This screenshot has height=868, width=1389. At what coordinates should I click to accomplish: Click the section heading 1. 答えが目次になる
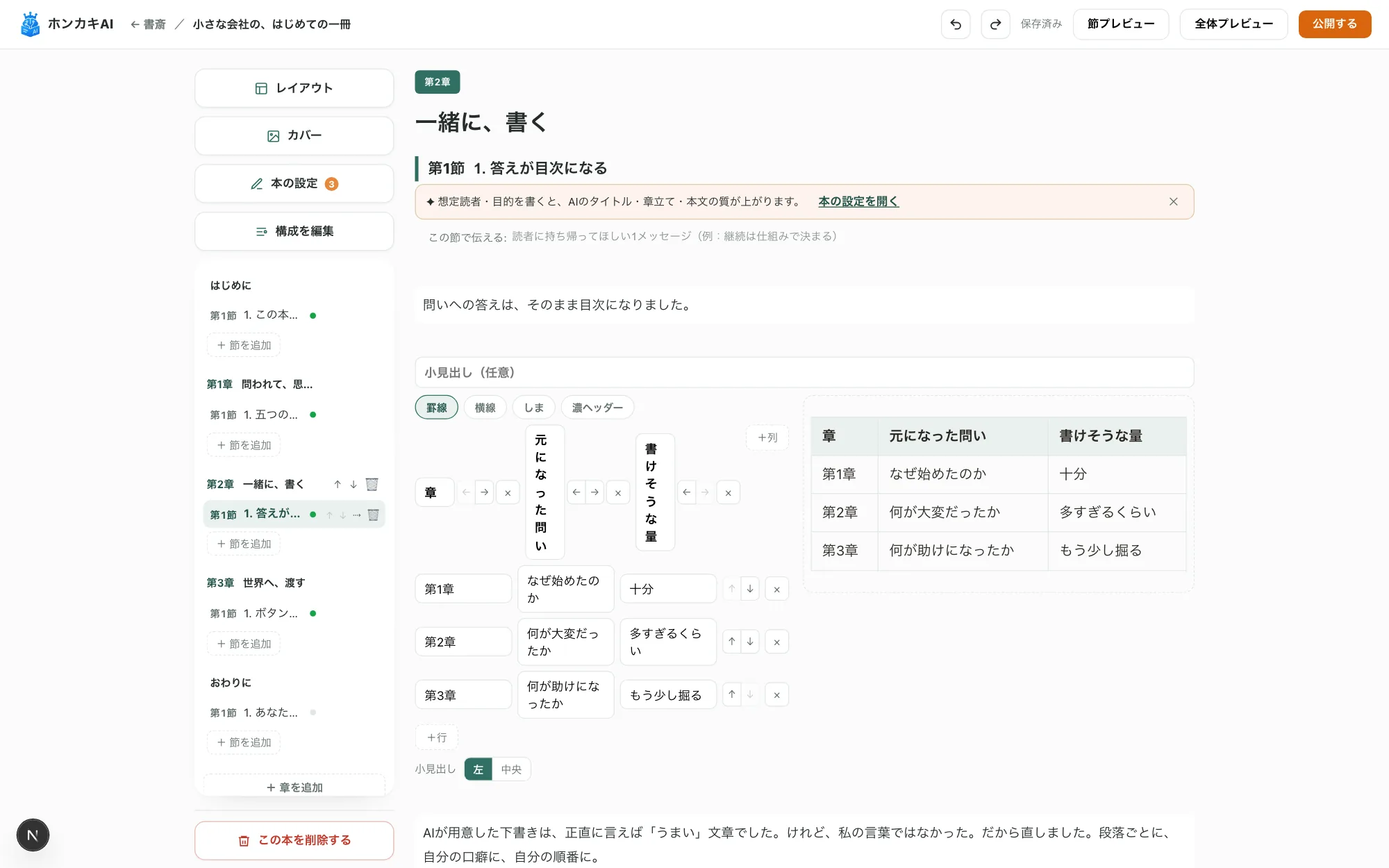point(540,168)
